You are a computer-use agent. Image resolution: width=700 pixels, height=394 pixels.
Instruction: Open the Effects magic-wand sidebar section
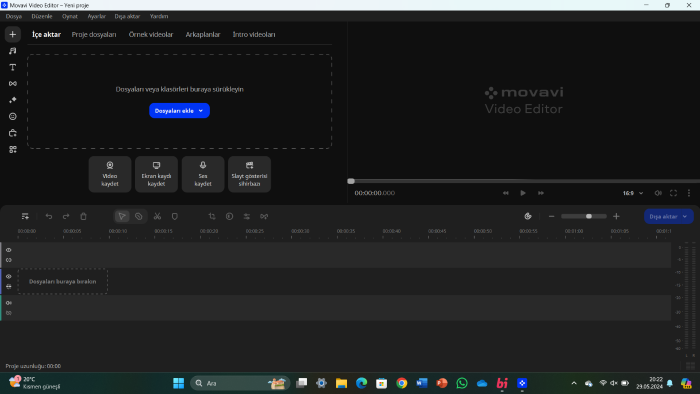click(x=12, y=100)
